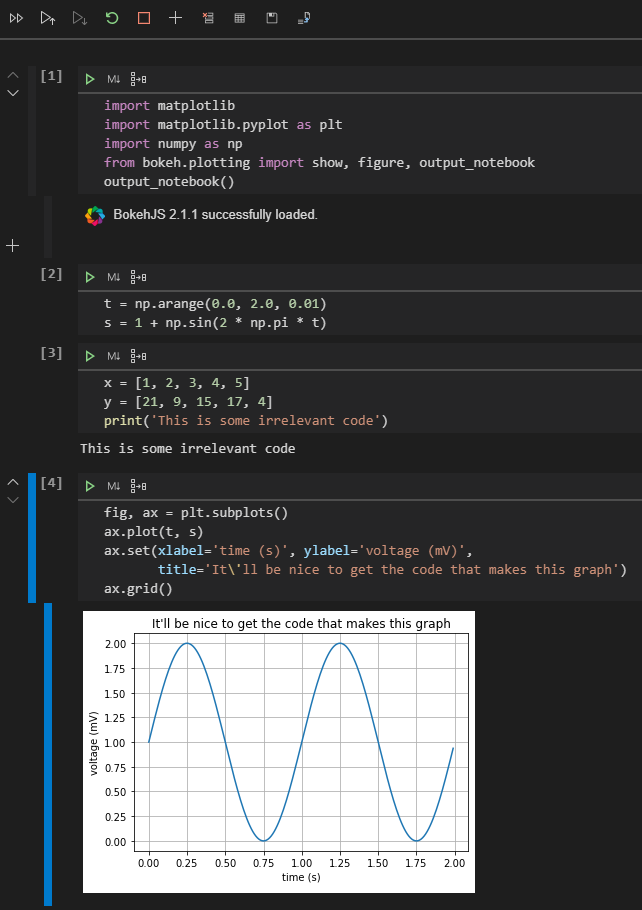Clear all cell outputs
Viewport: 642px width, 910px height.
(208, 18)
